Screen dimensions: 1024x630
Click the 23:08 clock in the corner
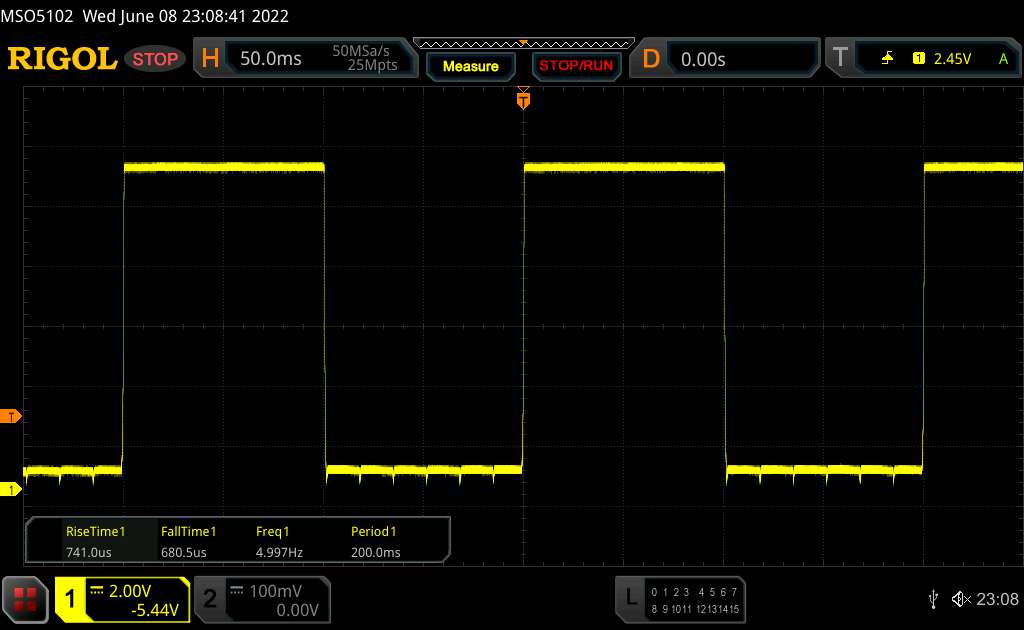point(997,599)
